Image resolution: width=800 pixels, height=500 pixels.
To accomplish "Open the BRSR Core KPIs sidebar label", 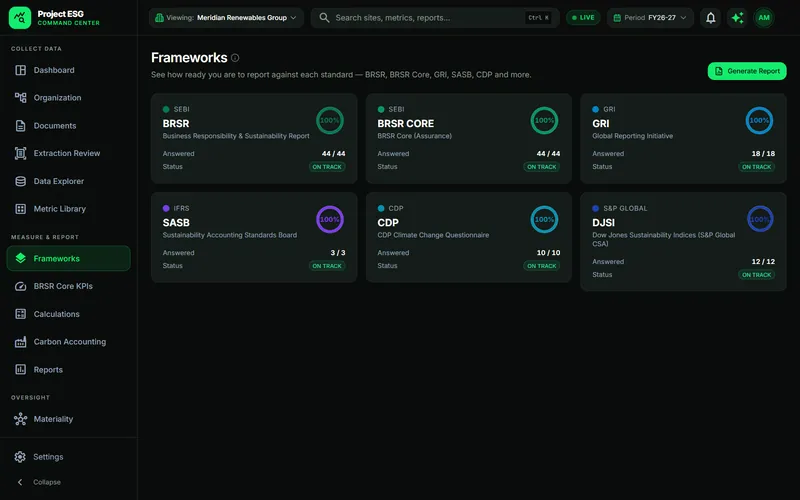I will pos(63,286).
